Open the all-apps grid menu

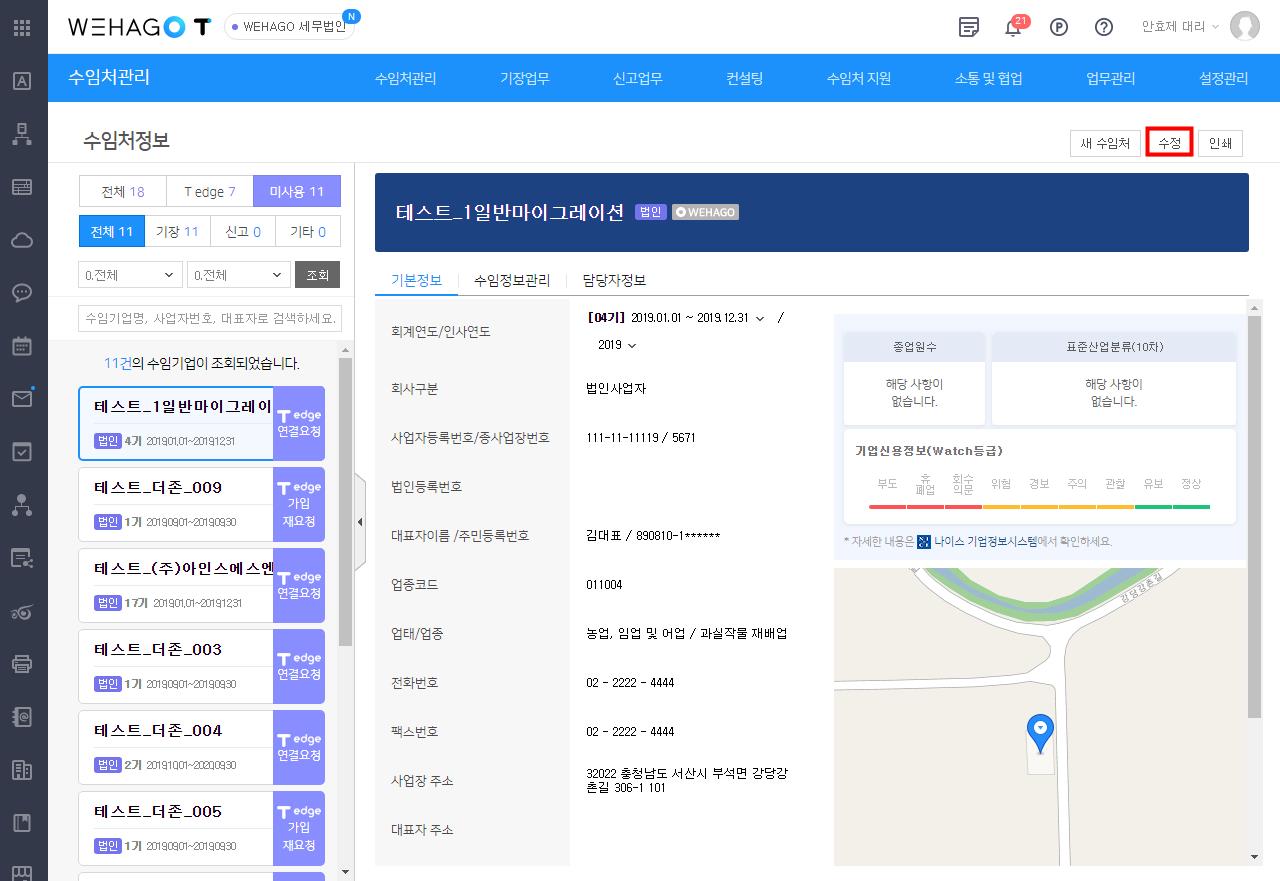(22, 27)
